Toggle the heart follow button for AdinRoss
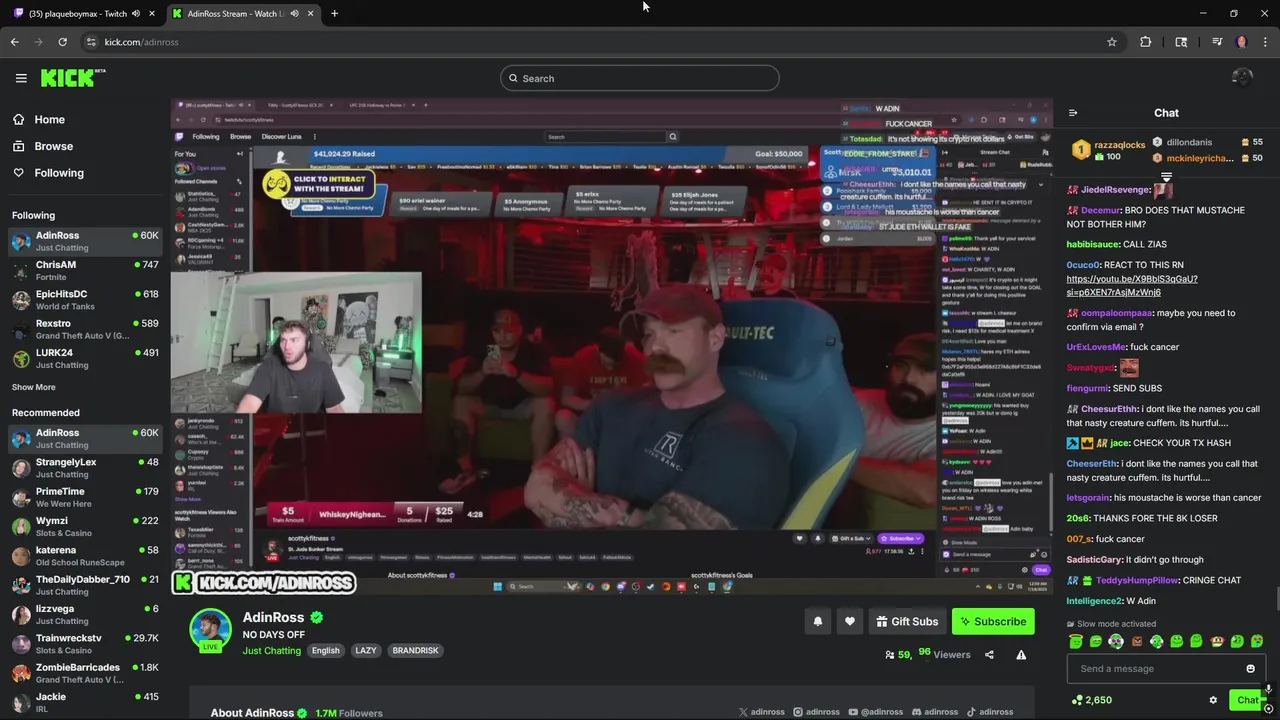 click(850, 622)
